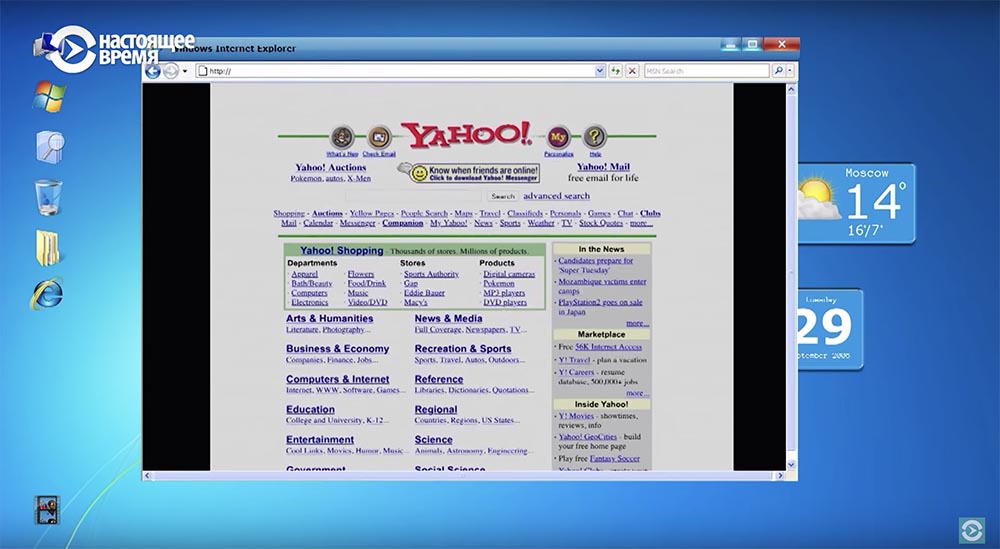Open the Yahoo! GeoCities link
This screenshot has width=1000, height=549.
[588, 437]
